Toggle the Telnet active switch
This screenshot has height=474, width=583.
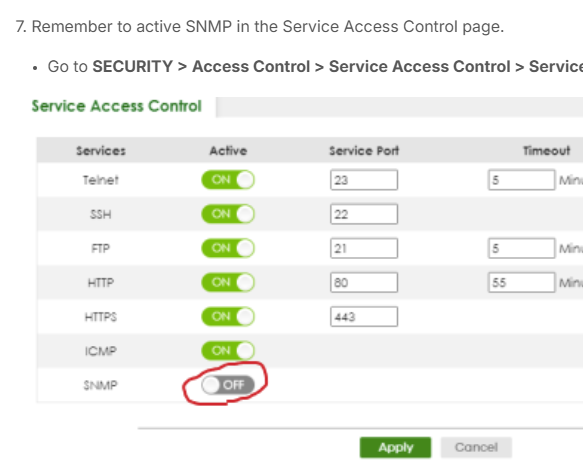[228, 180]
